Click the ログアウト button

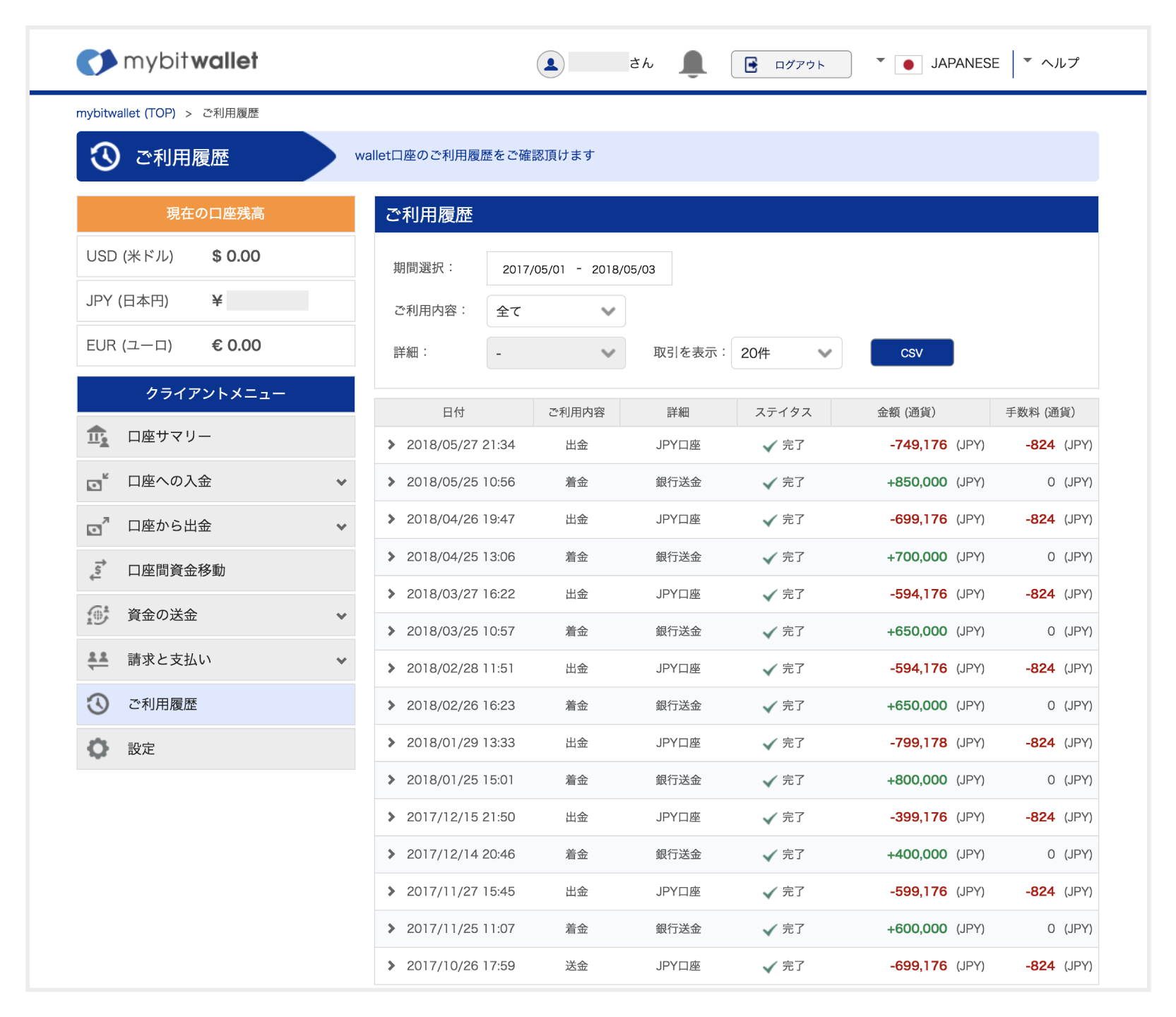pyautogui.click(x=790, y=64)
